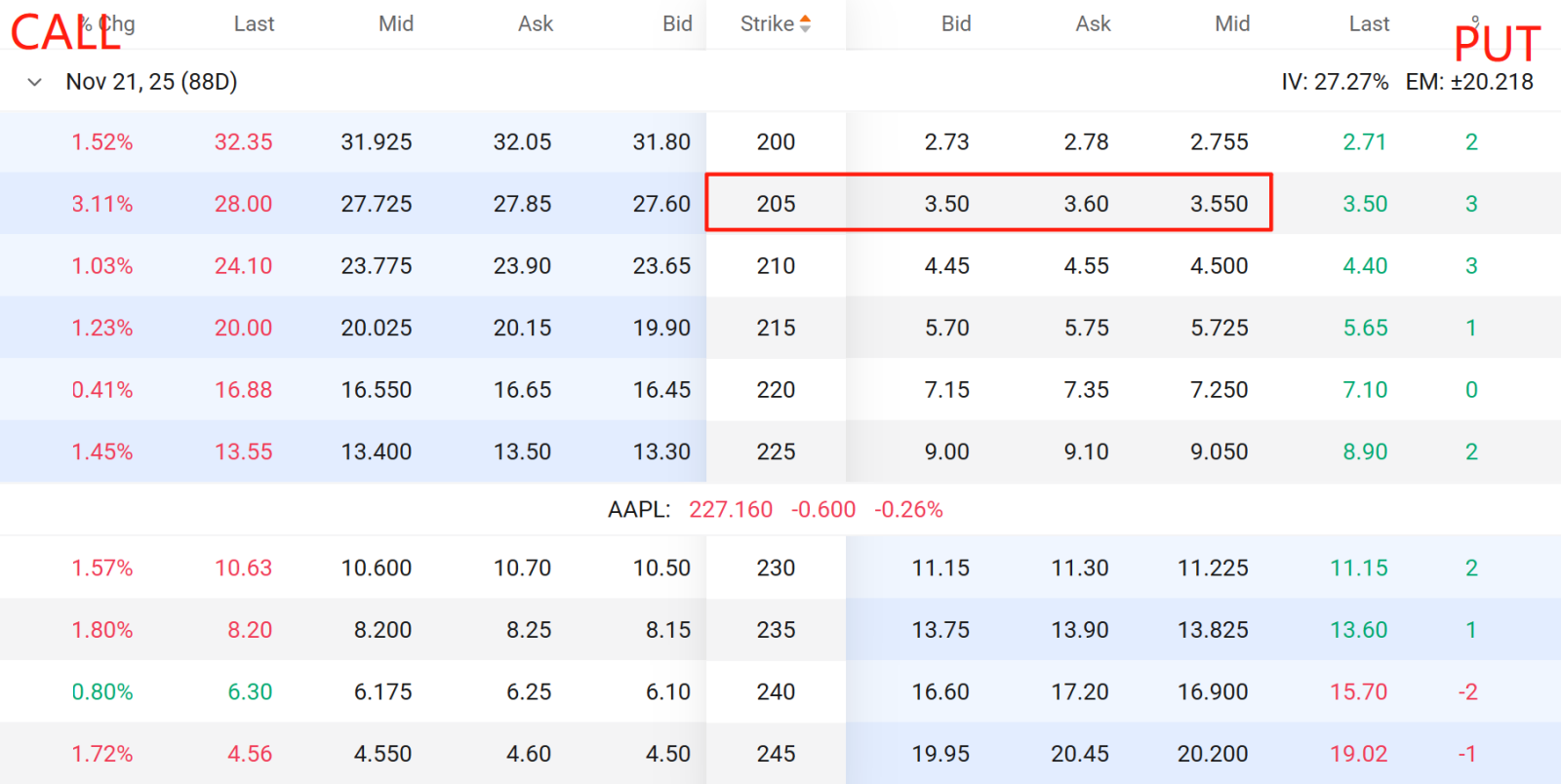Click call change percent 0.80%
This screenshot has width=1561, height=784.
101,691
